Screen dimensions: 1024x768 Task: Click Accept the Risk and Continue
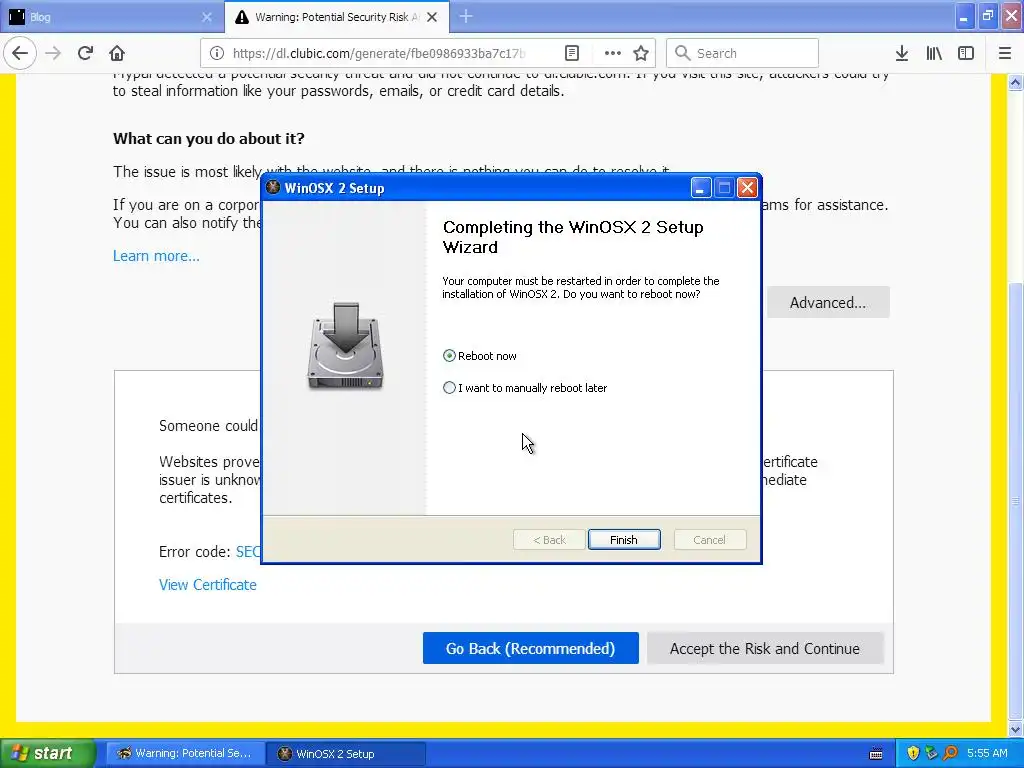[765, 648]
